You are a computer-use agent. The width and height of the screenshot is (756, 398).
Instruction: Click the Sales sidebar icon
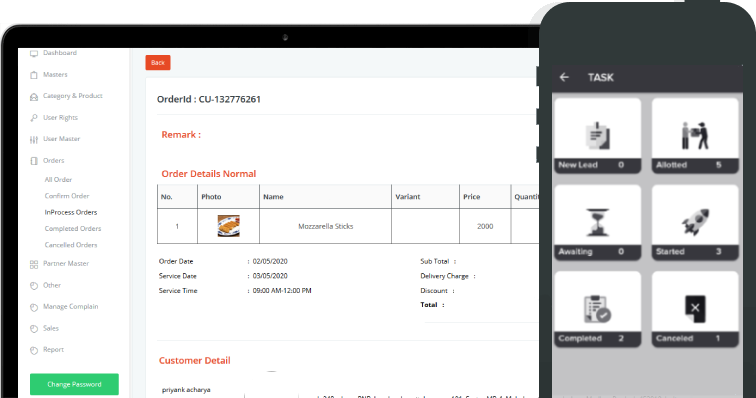click(34, 329)
